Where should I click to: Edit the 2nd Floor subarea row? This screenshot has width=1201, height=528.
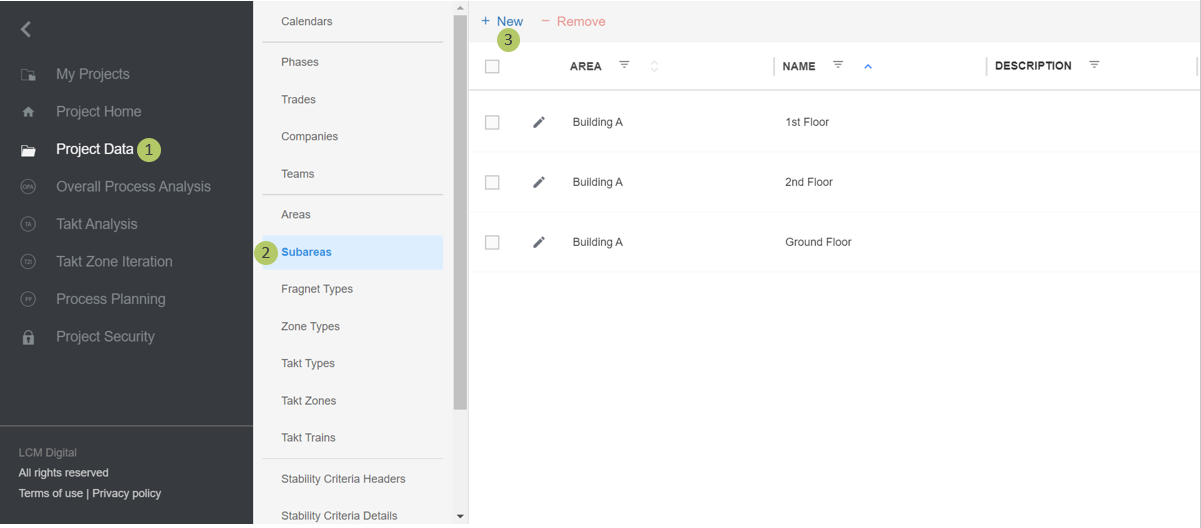pos(539,182)
